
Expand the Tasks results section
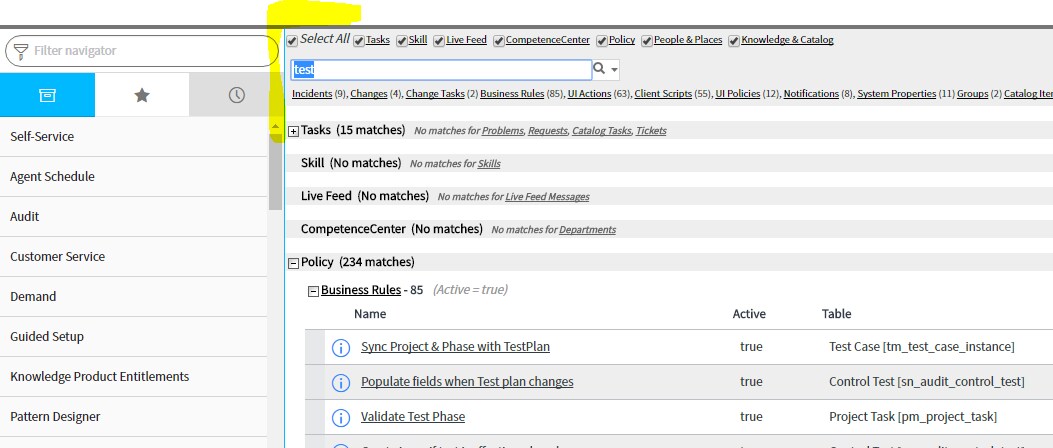coord(293,132)
